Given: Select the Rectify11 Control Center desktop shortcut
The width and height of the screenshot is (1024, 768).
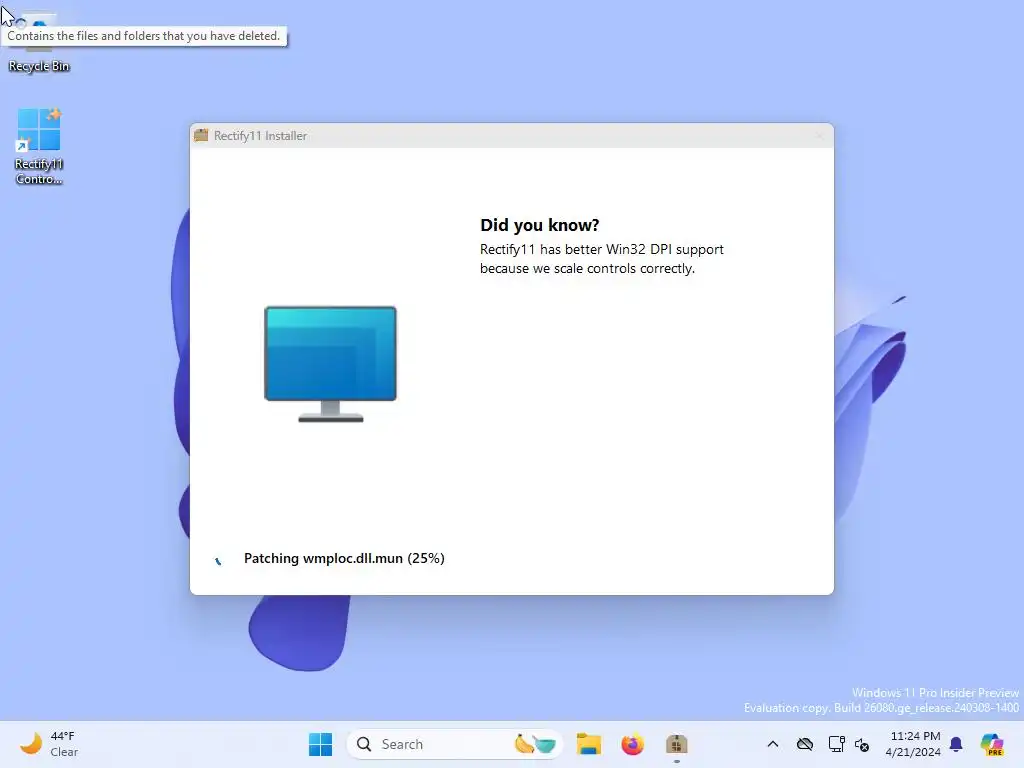Looking at the screenshot, I should pyautogui.click(x=39, y=147).
